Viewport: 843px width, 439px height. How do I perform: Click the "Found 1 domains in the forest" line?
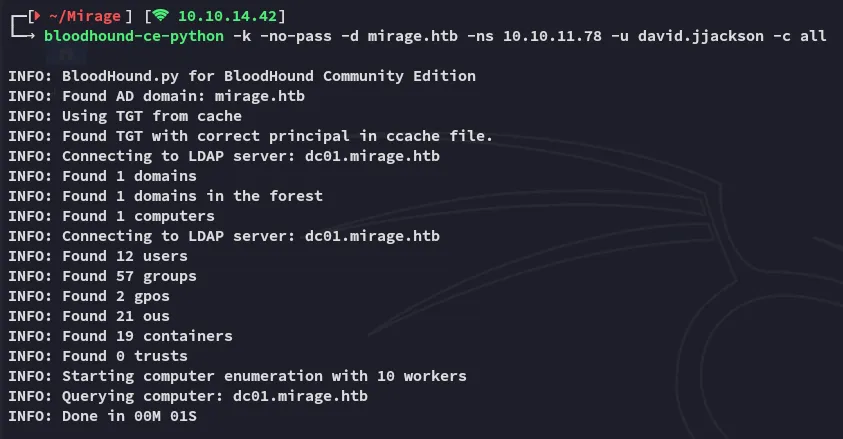(165, 196)
